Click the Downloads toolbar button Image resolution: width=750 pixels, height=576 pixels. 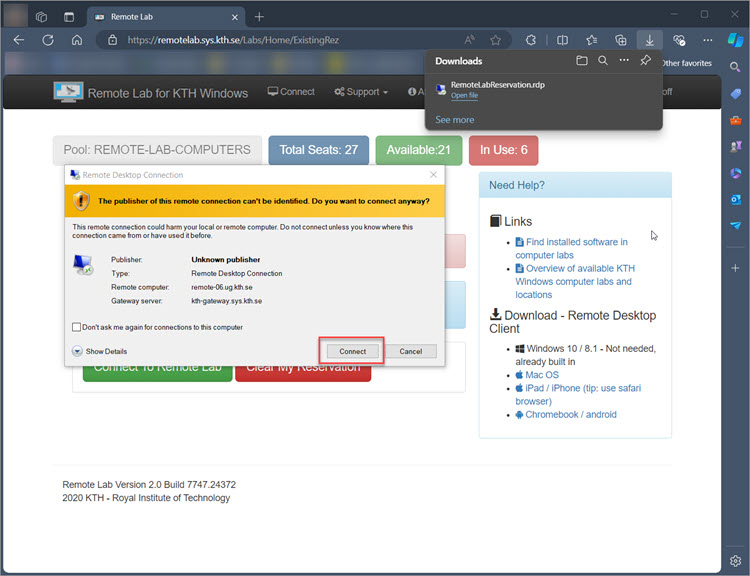tap(649, 40)
